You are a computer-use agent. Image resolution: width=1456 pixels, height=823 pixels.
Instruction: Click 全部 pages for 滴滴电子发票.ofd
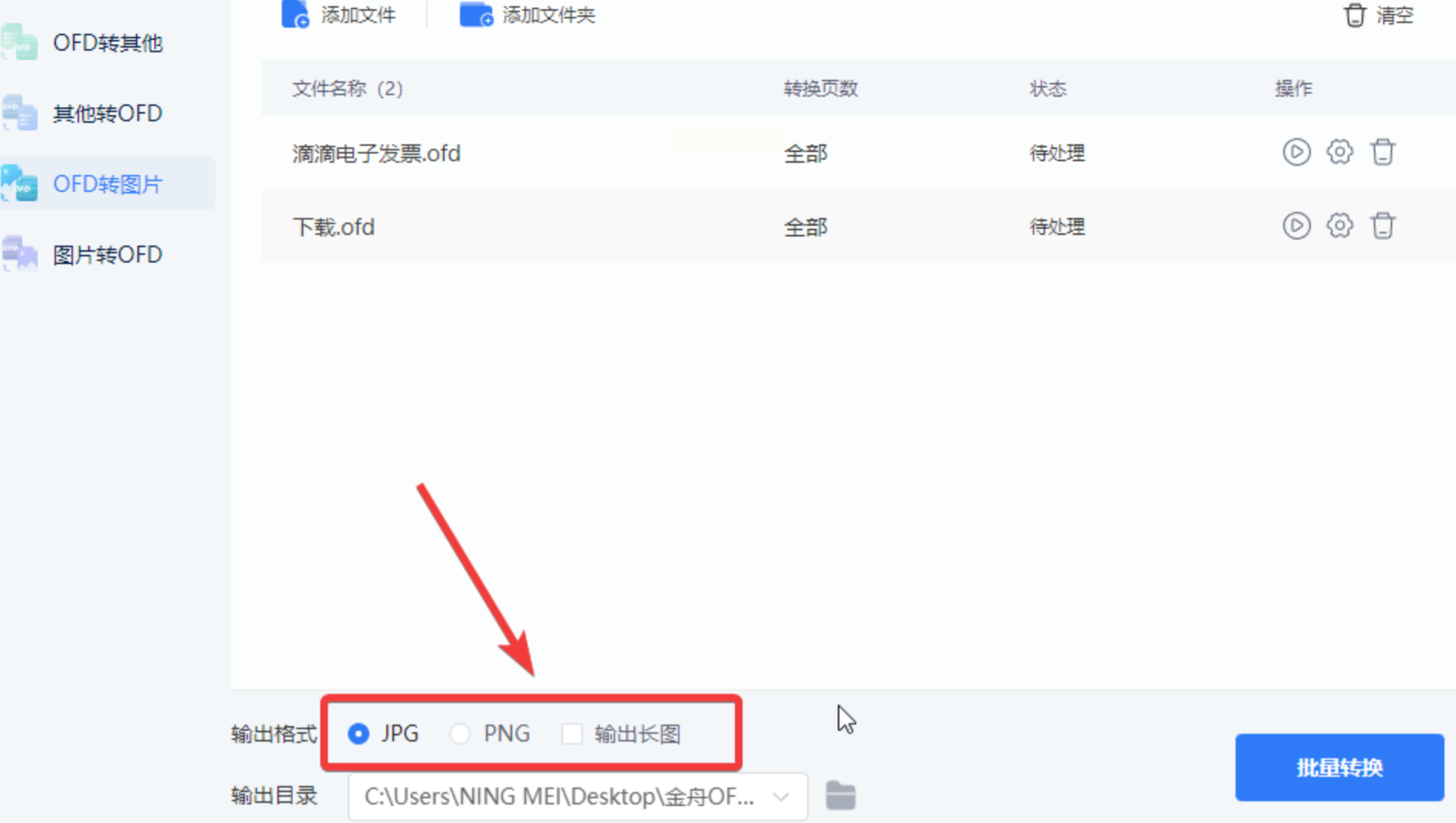pos(806,154)
